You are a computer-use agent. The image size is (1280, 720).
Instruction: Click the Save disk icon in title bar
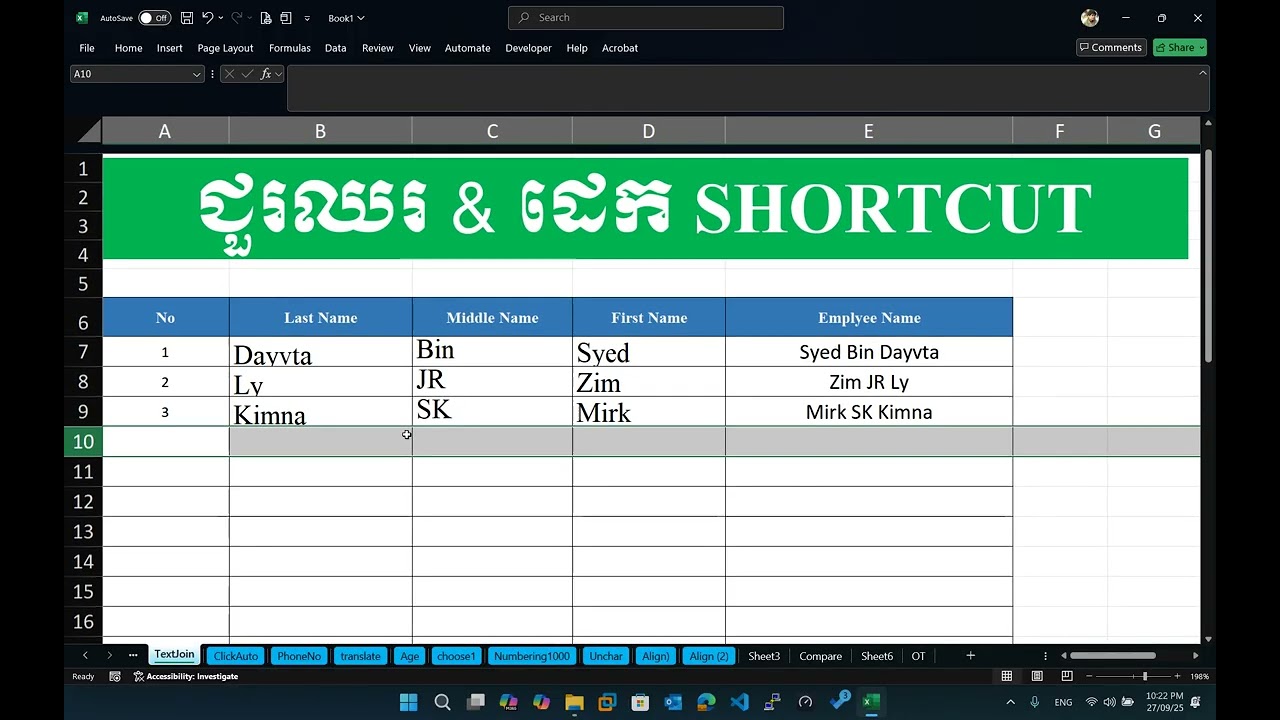click(x=187, y=18)
